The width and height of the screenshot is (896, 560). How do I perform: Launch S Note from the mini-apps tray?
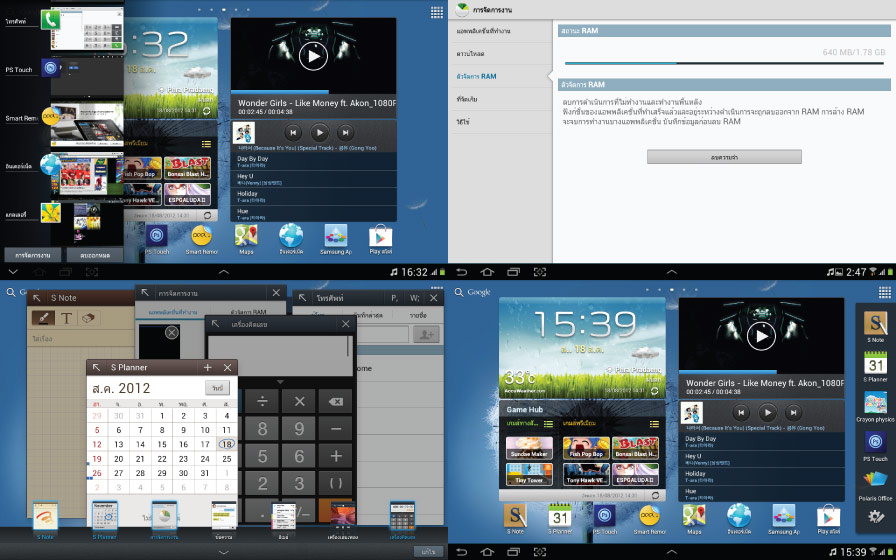(x=45, y=517)
